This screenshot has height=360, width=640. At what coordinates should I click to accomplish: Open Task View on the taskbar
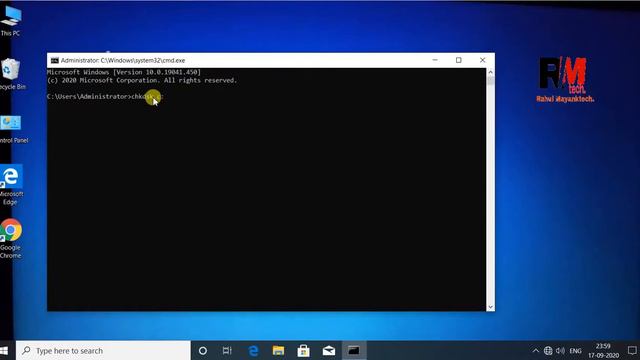pos(227,351)
